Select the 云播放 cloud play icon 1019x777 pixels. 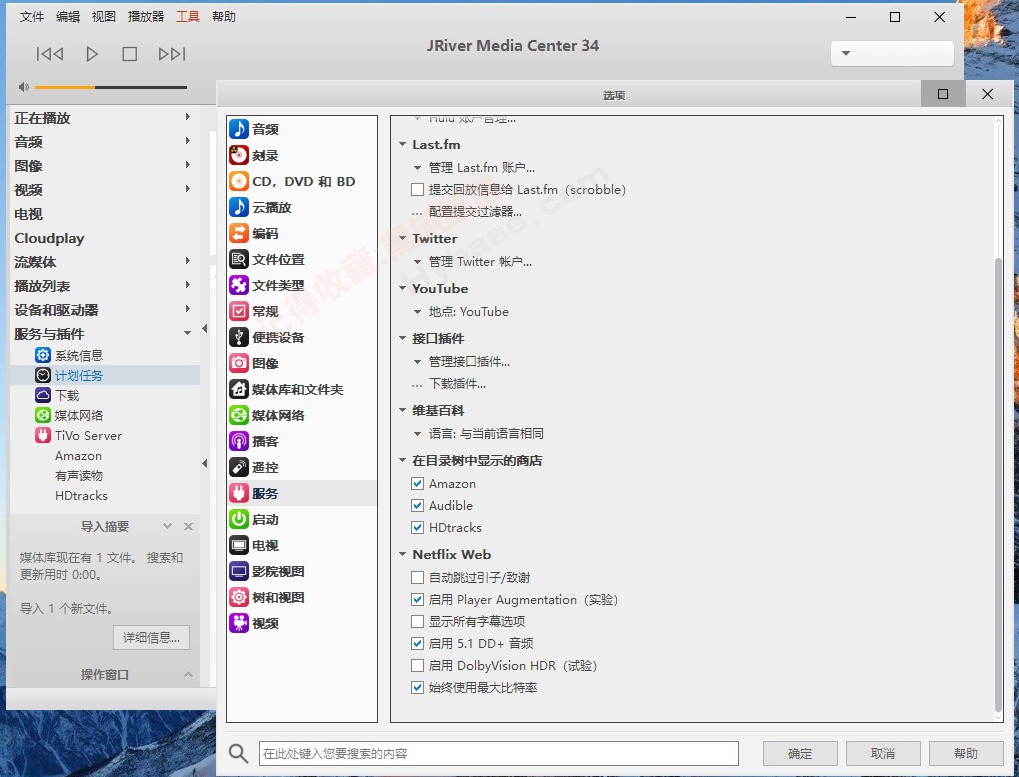point(239,207)
